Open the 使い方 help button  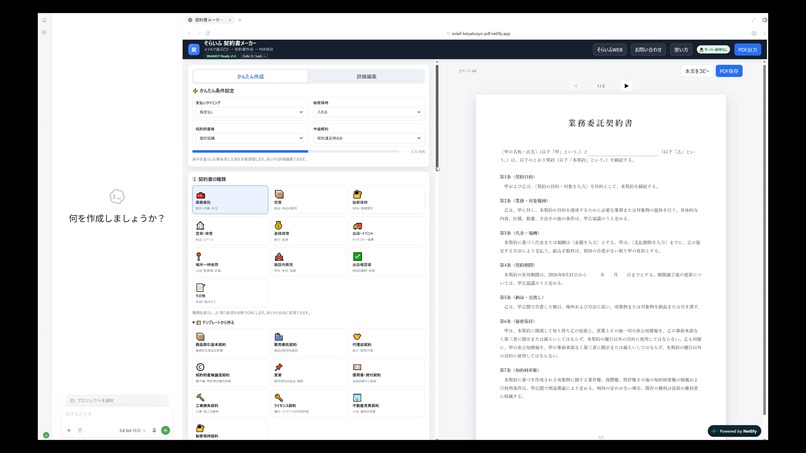(x=681, y=50)
